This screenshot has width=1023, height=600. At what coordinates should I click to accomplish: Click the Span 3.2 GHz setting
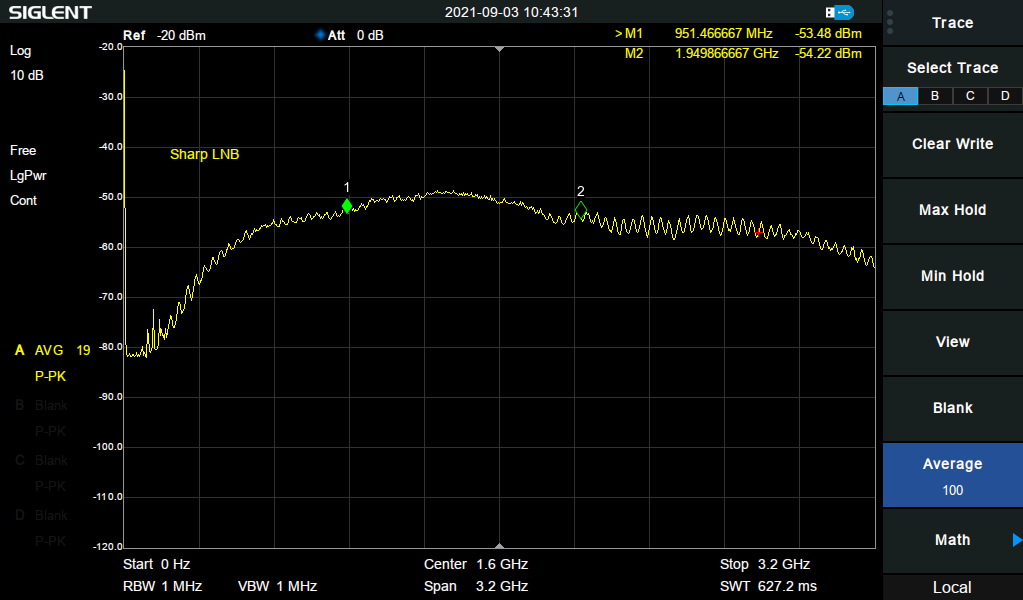pyautogui.click(x=476, y=586)
